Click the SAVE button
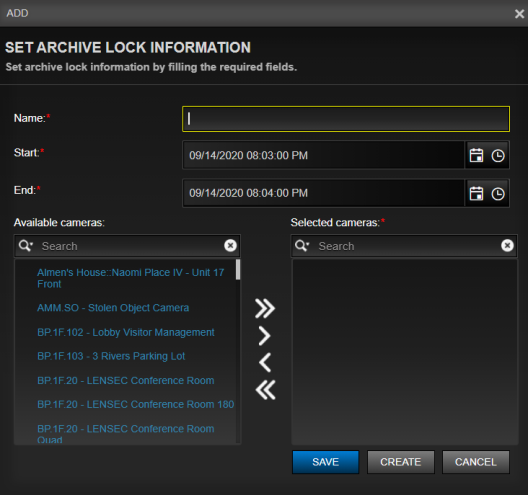 (325, 462)
